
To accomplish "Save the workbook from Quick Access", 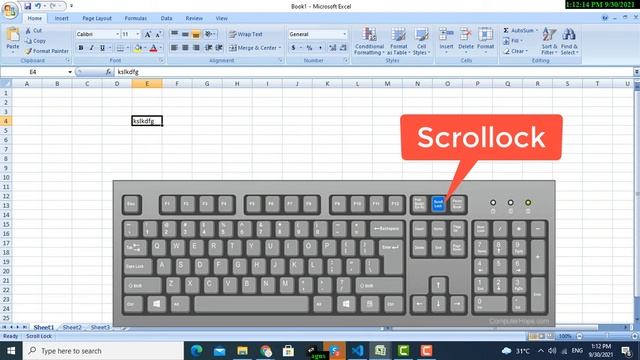I will point(27,6).
